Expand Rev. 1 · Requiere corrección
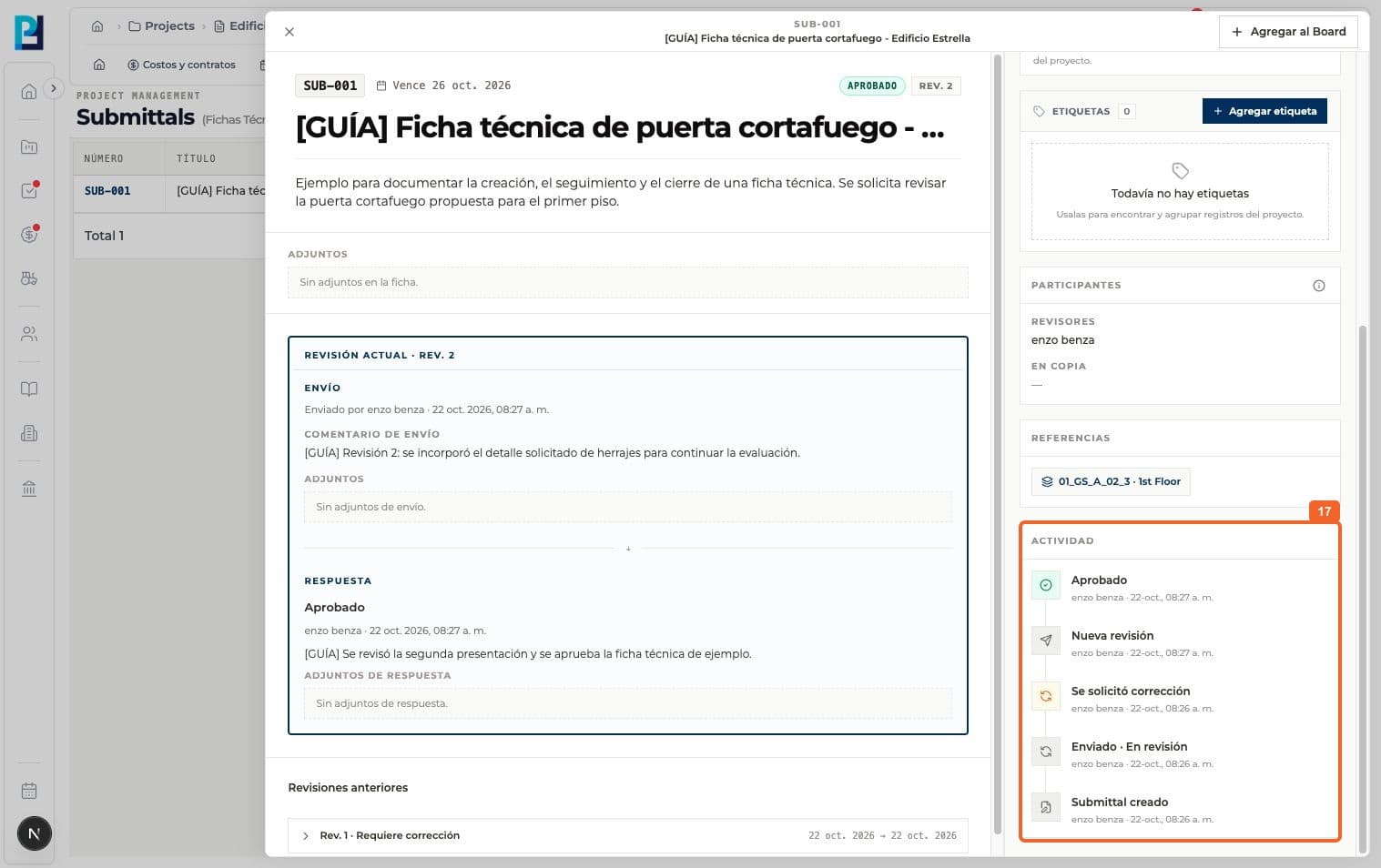This screenshot has height=868, width=1381. tap(628, 835)
